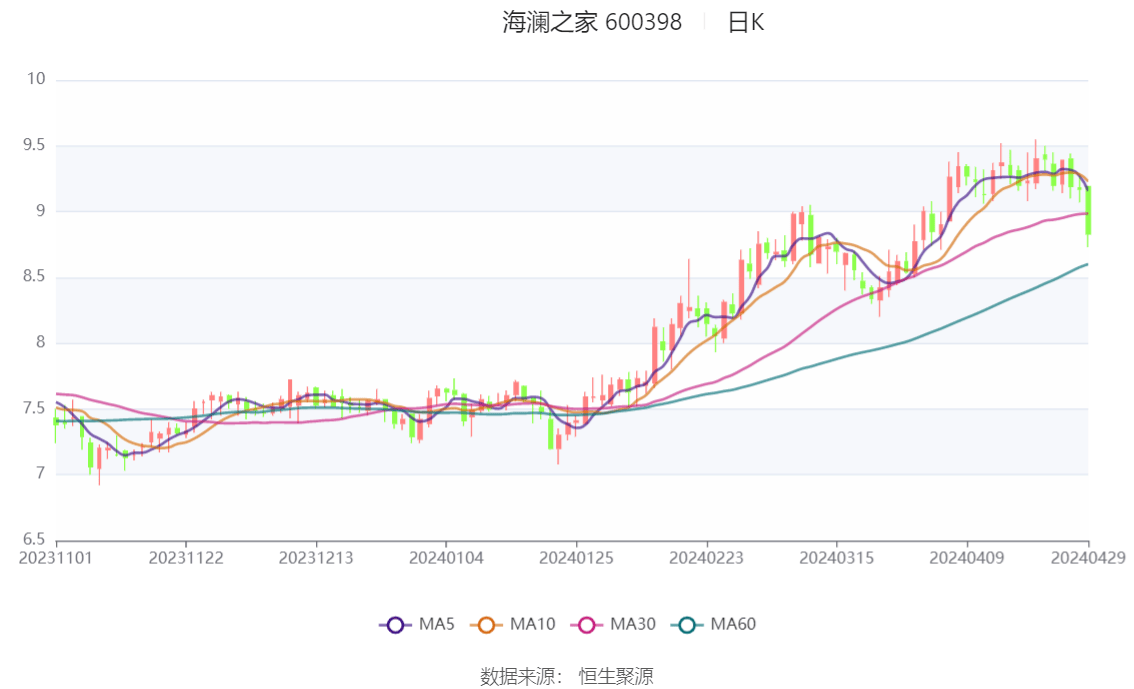Click the 数据来源 恒生聚源 source text

tap(567, 677)
